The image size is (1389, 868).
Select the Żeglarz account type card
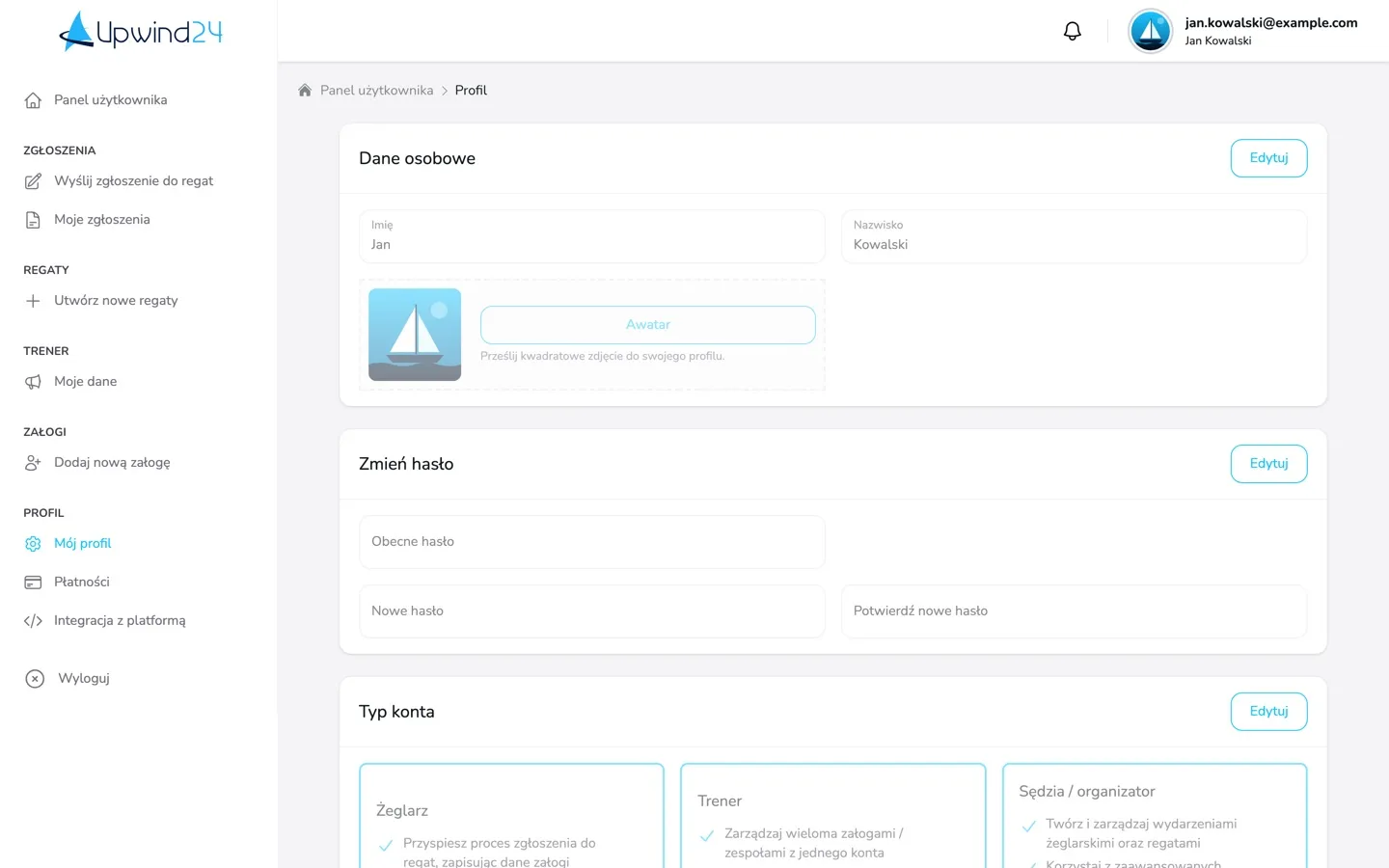coord(511,816)
